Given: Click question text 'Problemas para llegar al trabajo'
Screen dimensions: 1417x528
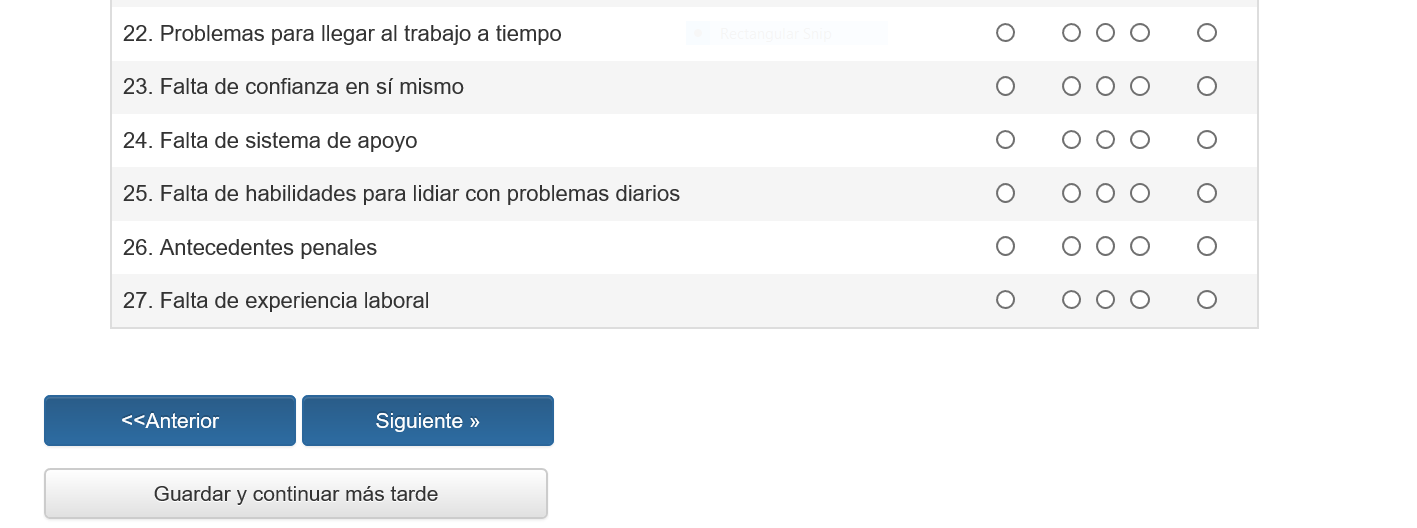Looking at the screenshot, I should [342, 34].
